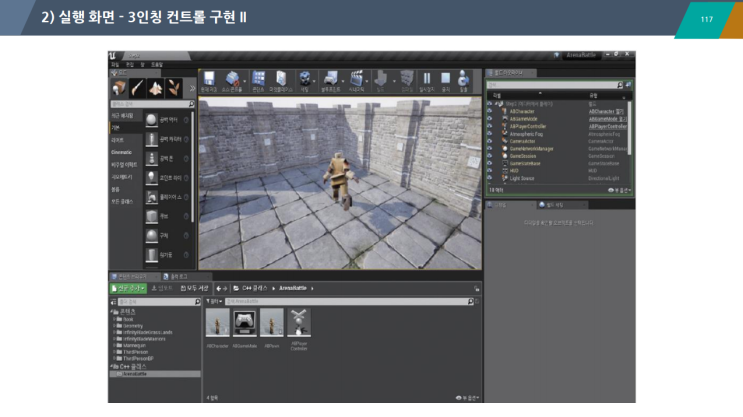
Task: Select the Cinematic category in Modes panel
Action: [122, 152]
